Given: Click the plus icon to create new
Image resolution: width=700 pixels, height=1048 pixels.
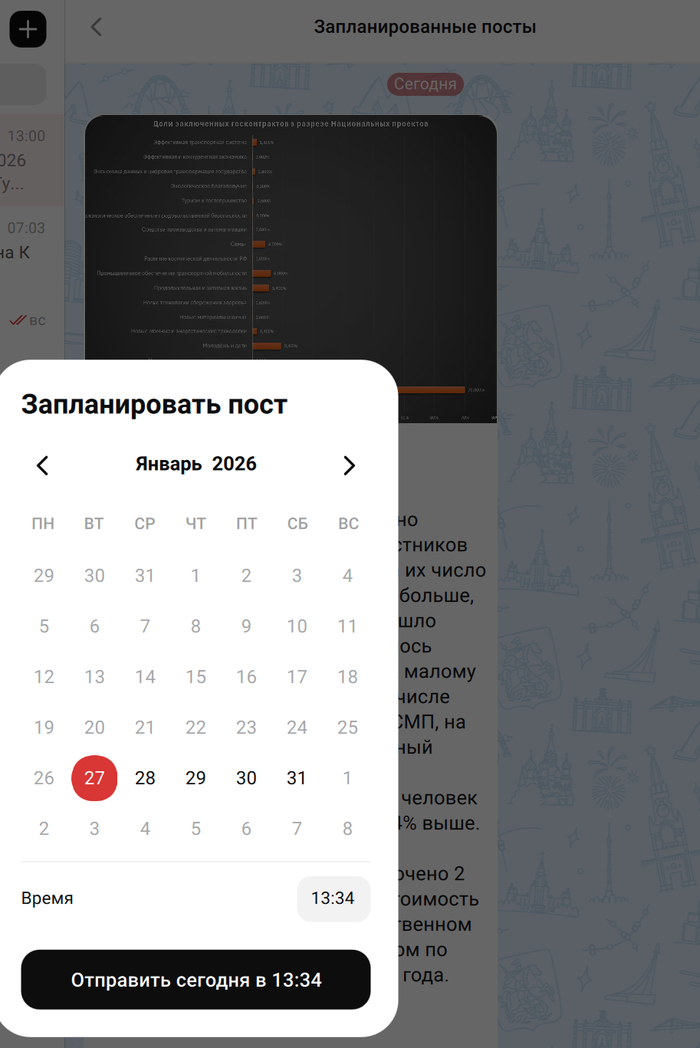Looking at the screenshot, I should tap(28, 30).
